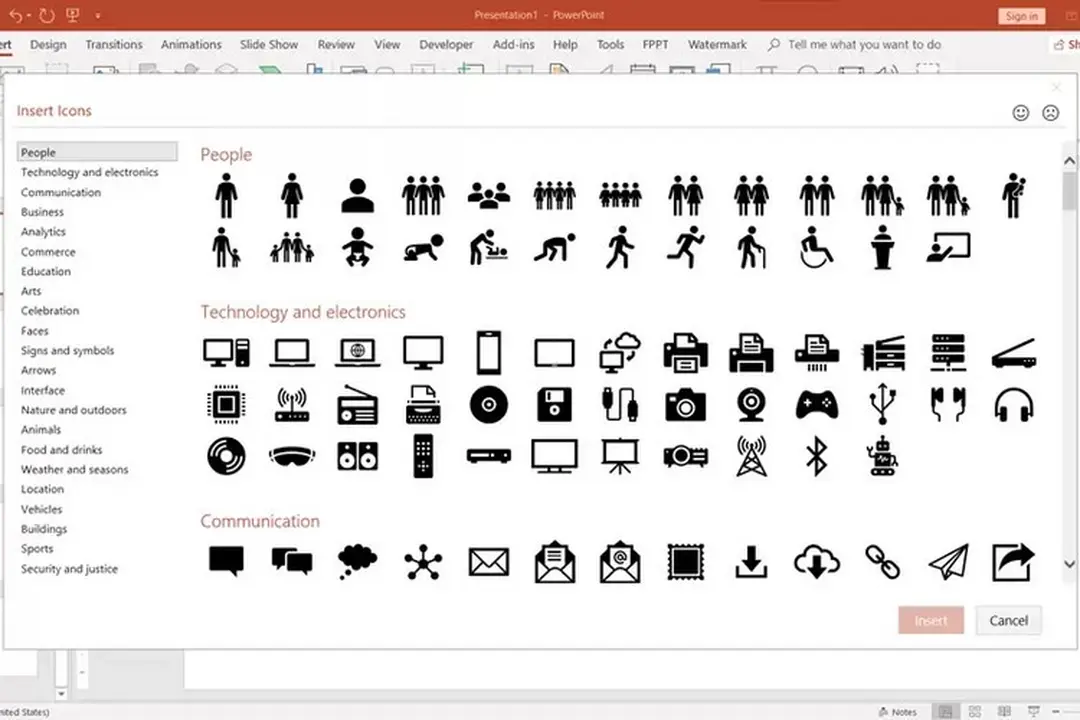
Task: Cancel the Insert Icons dialog
Action: pos(1008,620)
